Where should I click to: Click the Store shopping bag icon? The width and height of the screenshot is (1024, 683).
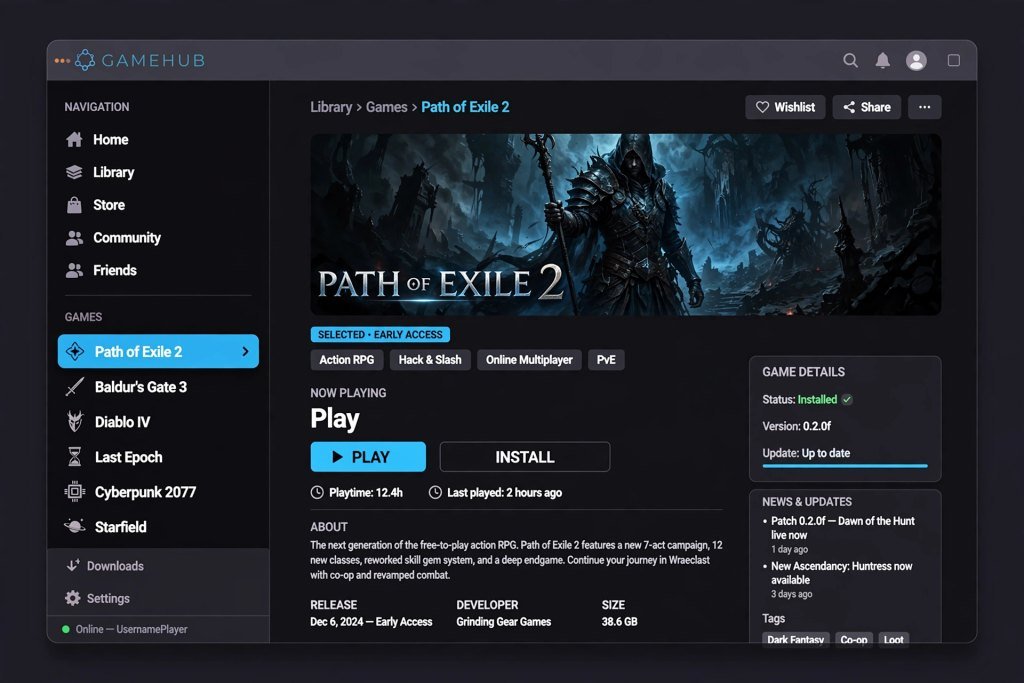tap(74, 205)
